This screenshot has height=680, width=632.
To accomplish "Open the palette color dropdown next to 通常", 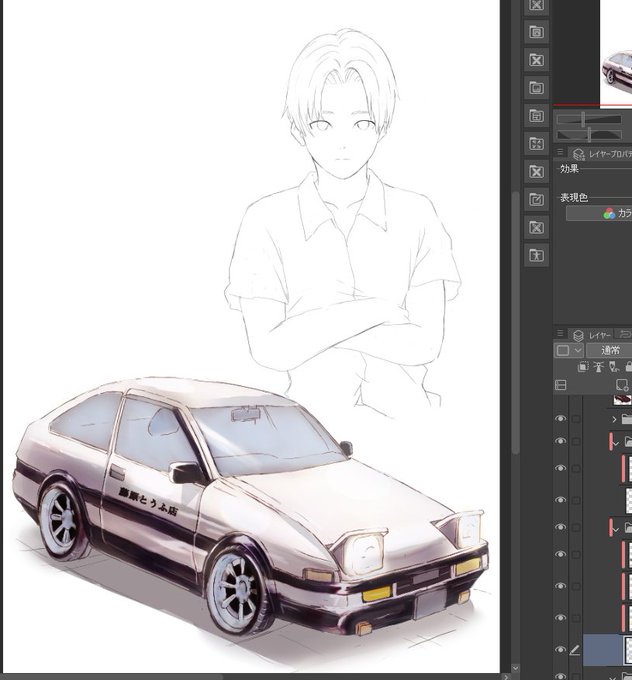I will [569, 350].
